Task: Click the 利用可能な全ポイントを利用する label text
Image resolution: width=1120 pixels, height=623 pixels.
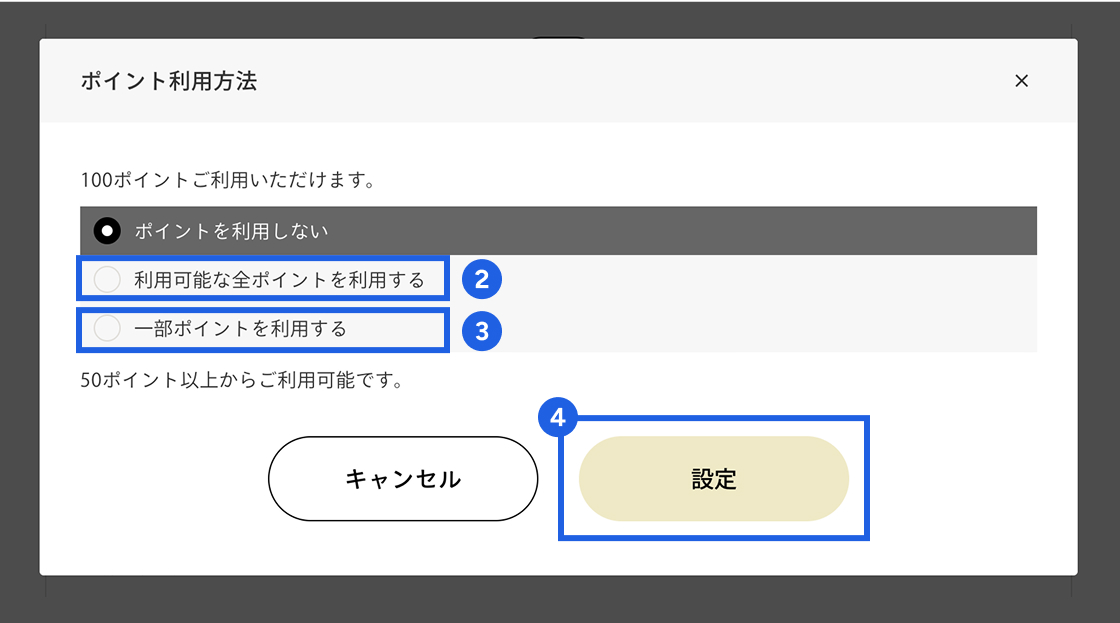Action: (279, 280)
